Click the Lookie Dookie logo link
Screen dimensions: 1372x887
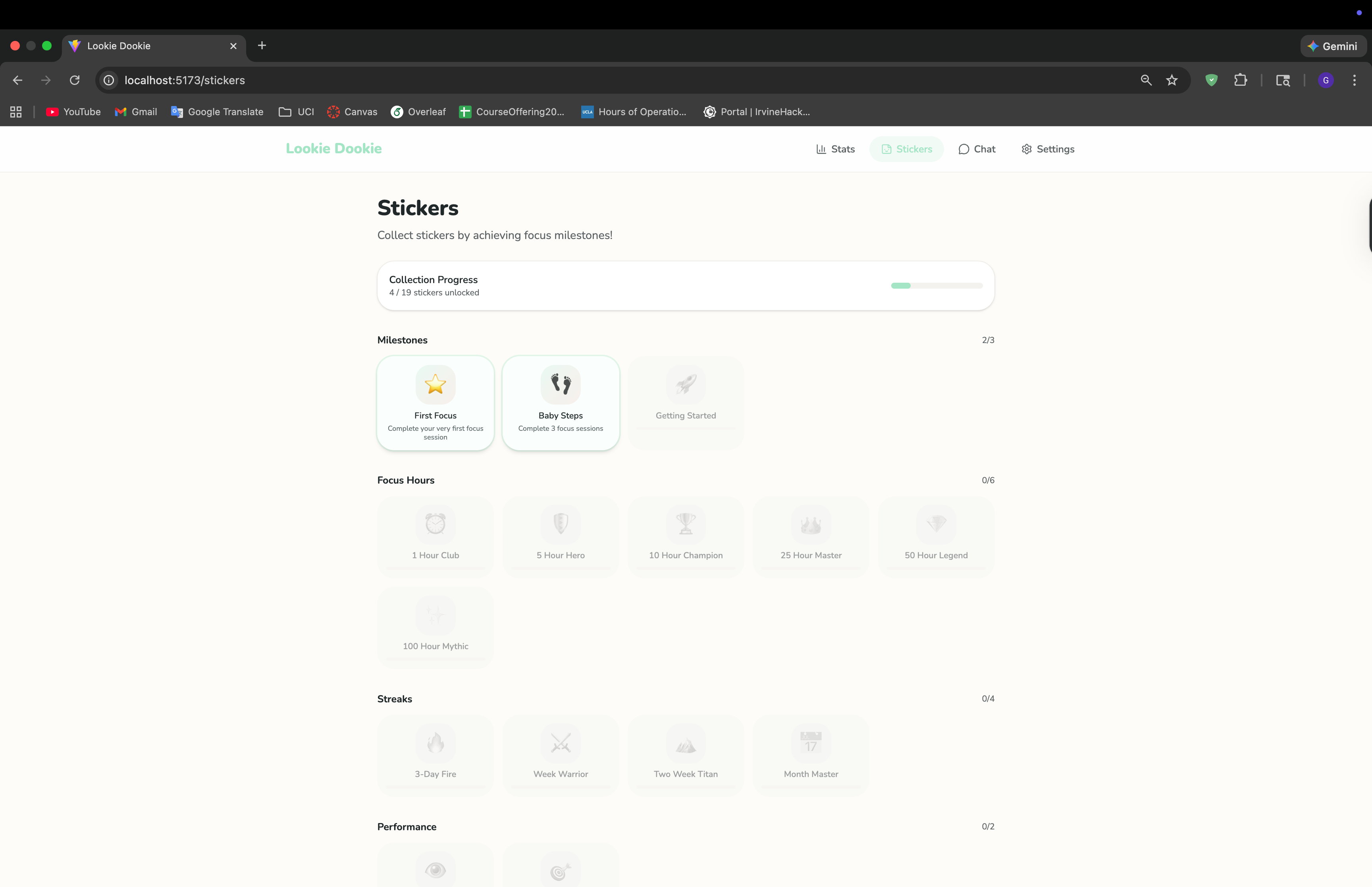(x=333, y=148)
